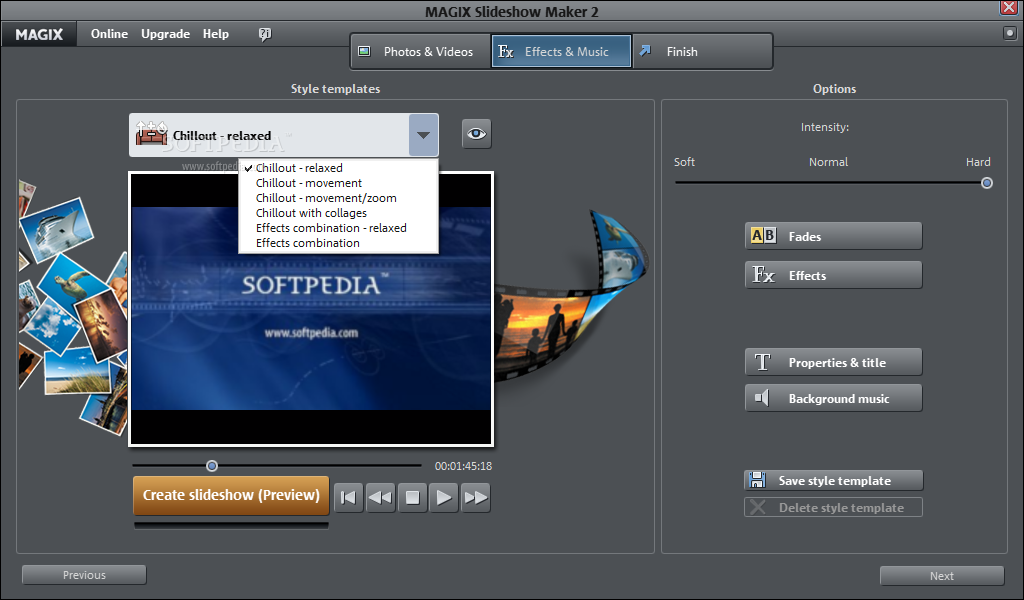Set intensity to Normal on the slider track
This screenshot has height=600, width=1024.
(831, 183)
